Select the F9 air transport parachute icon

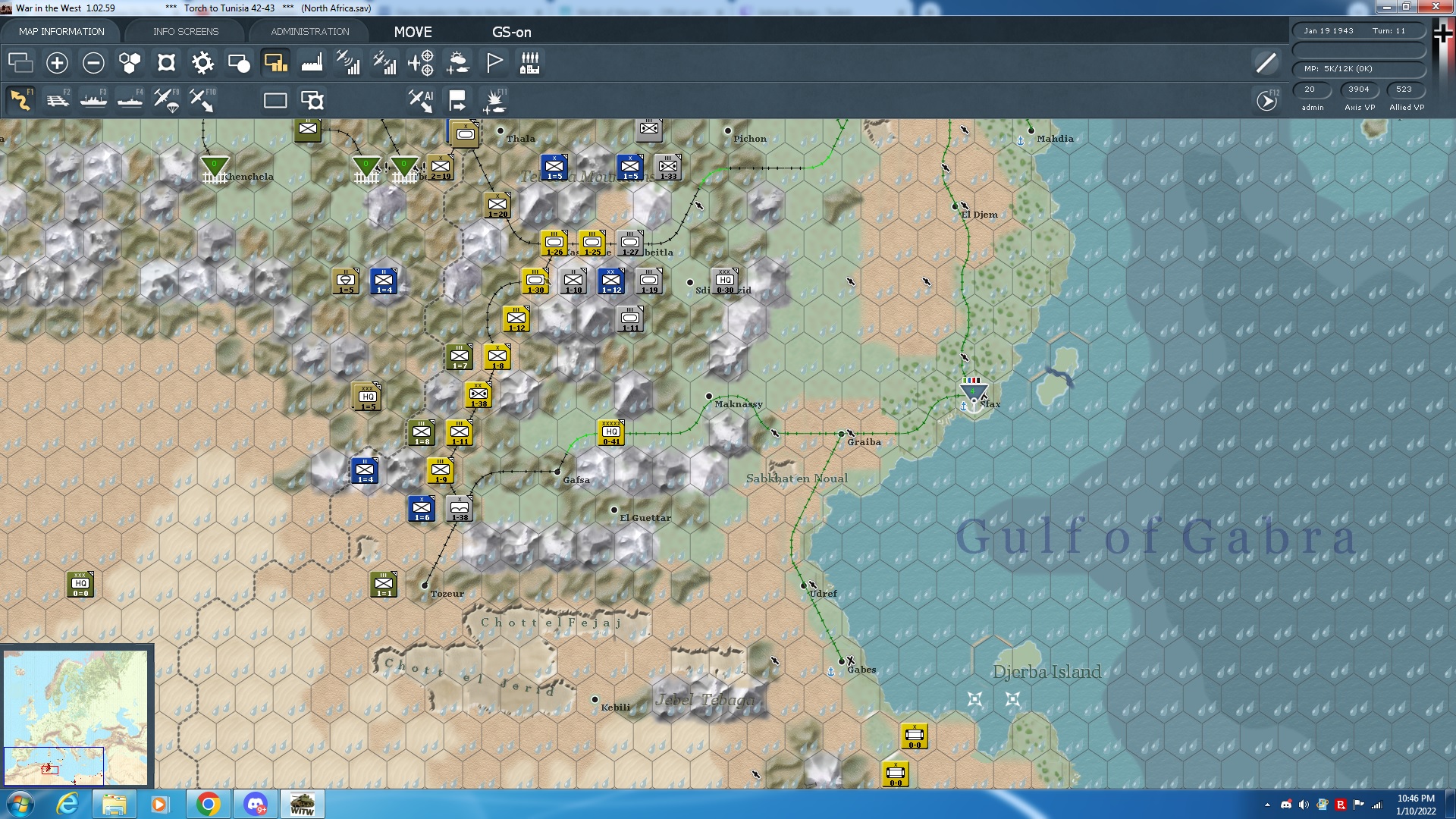[167, 100]
